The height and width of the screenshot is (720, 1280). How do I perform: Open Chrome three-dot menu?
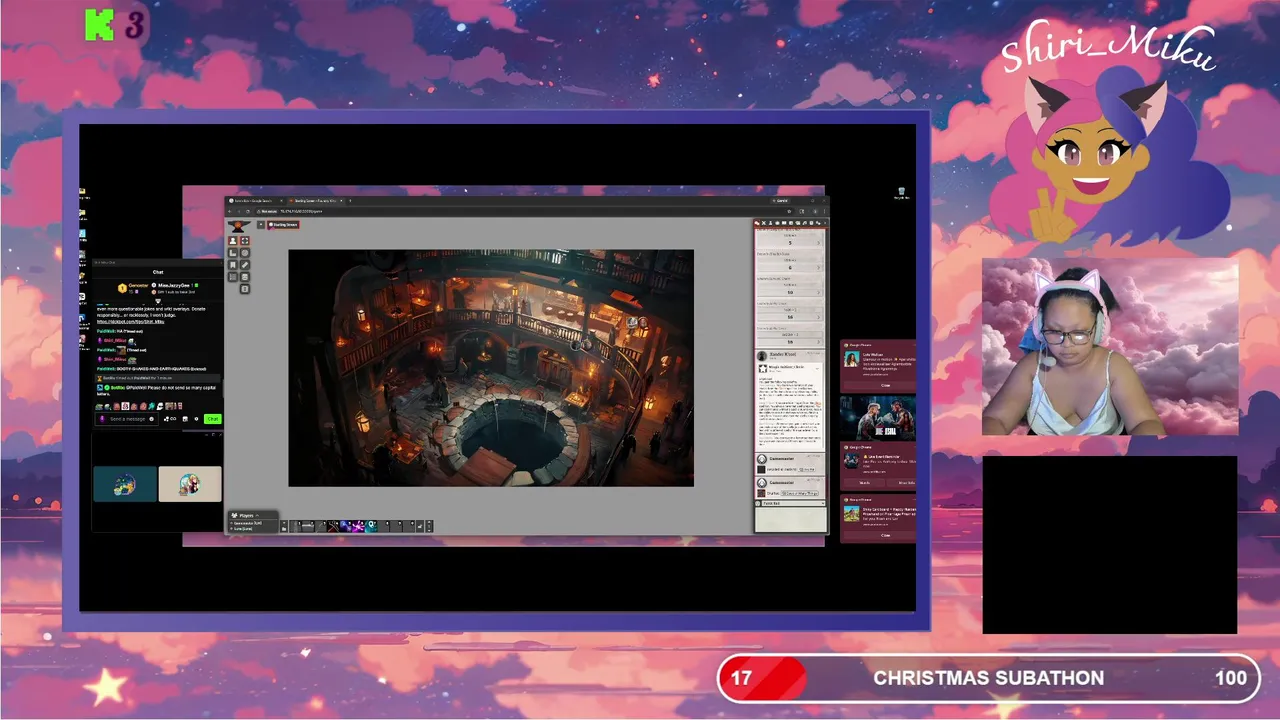(825, 211)
